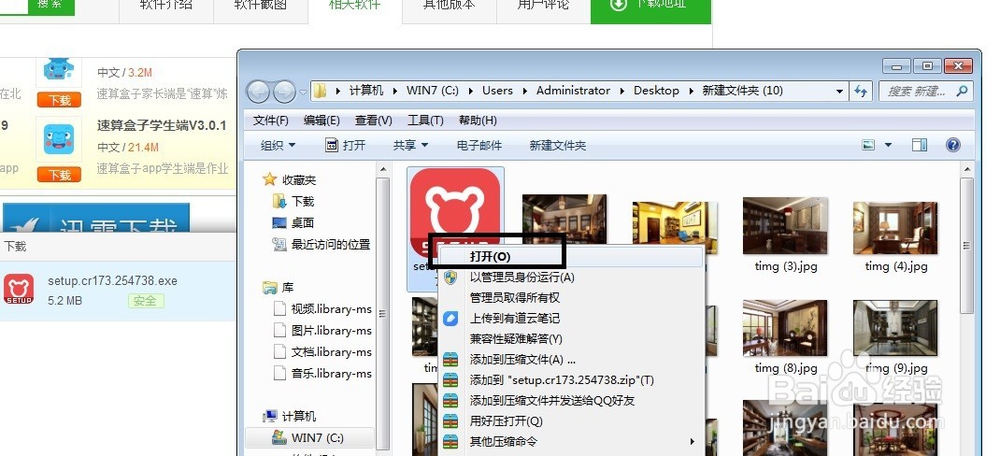Click the 计算机 computer icon in sidebar
1000x456 pixels.
click(x=270, y=416)
